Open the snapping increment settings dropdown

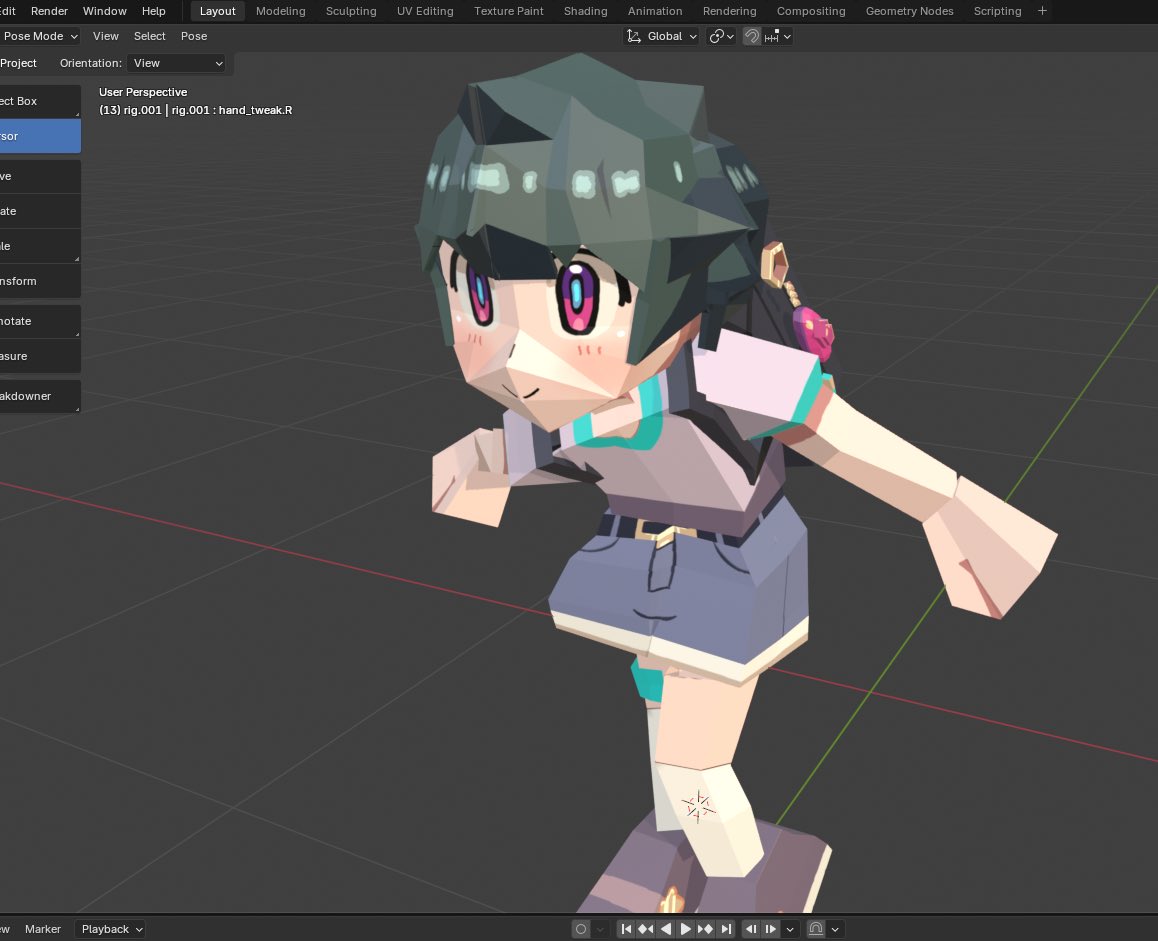(x=778, y=36)
